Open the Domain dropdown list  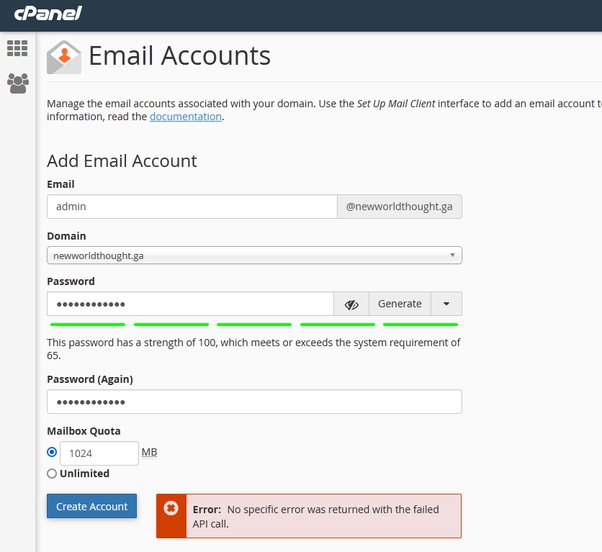pos(254,256)
